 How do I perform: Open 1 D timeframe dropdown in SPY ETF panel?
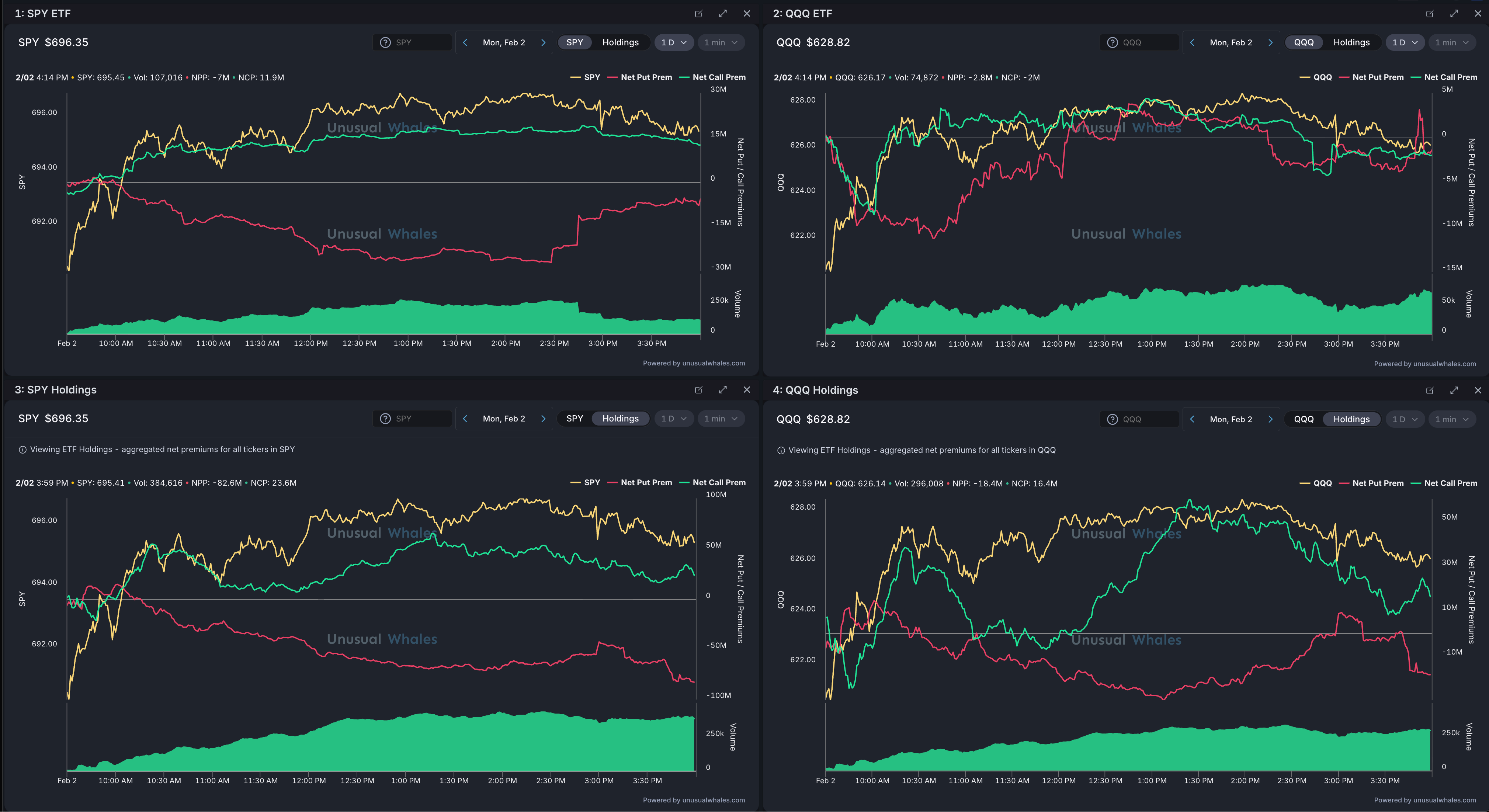673,42
